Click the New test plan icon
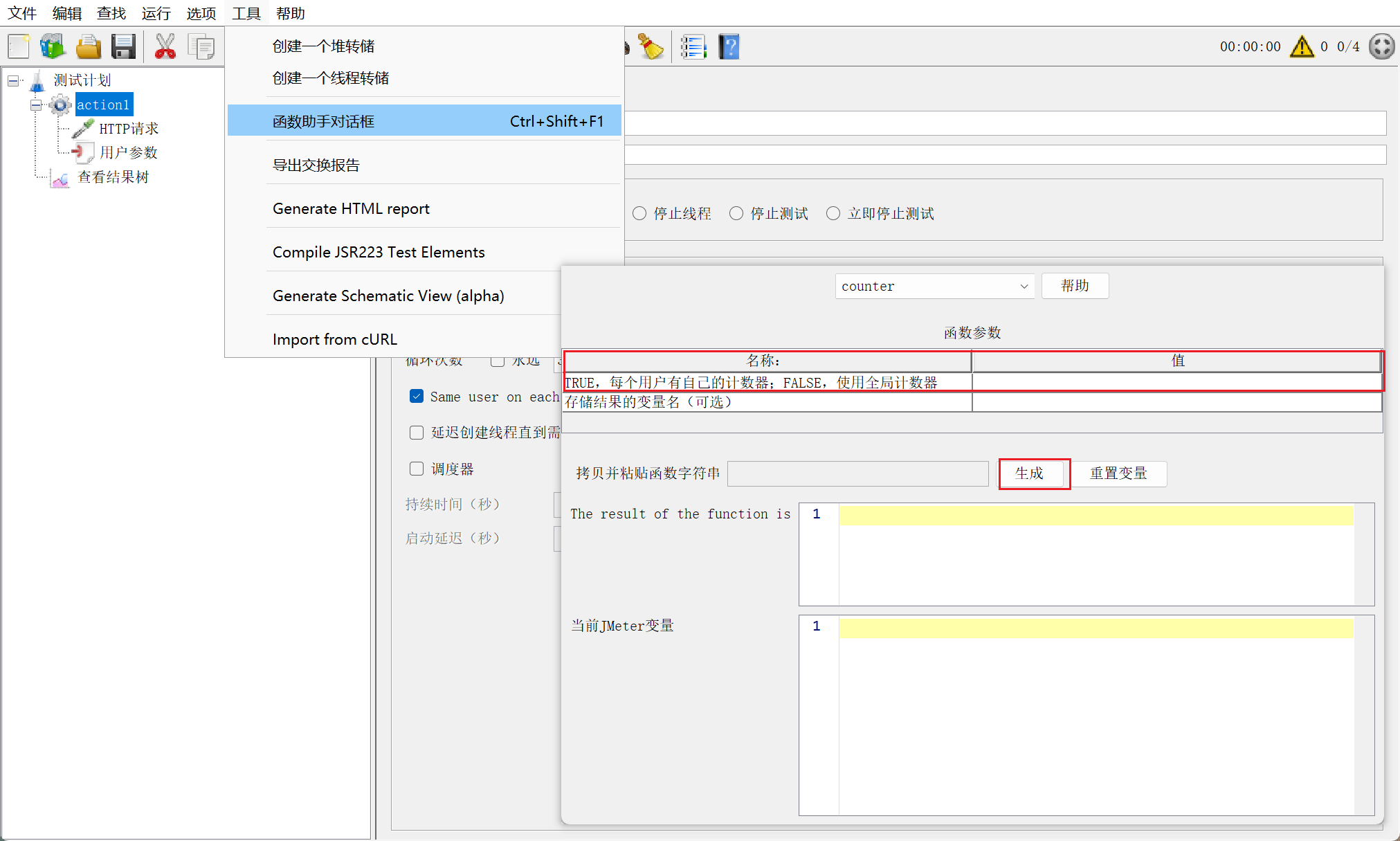This screenshot has height=841, width=1400. (x=19, y=47)
